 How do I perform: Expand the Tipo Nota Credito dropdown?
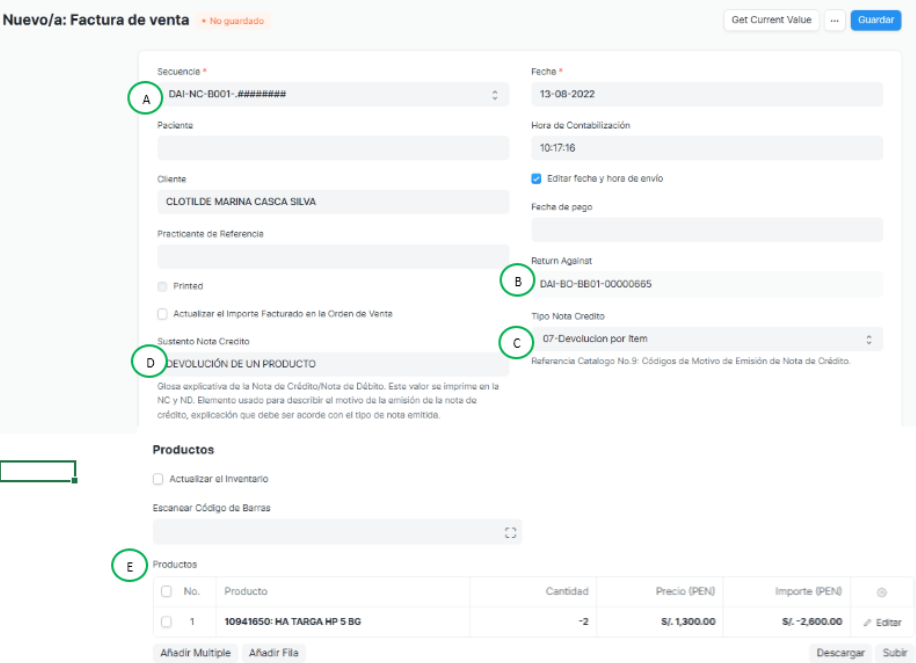706,340
